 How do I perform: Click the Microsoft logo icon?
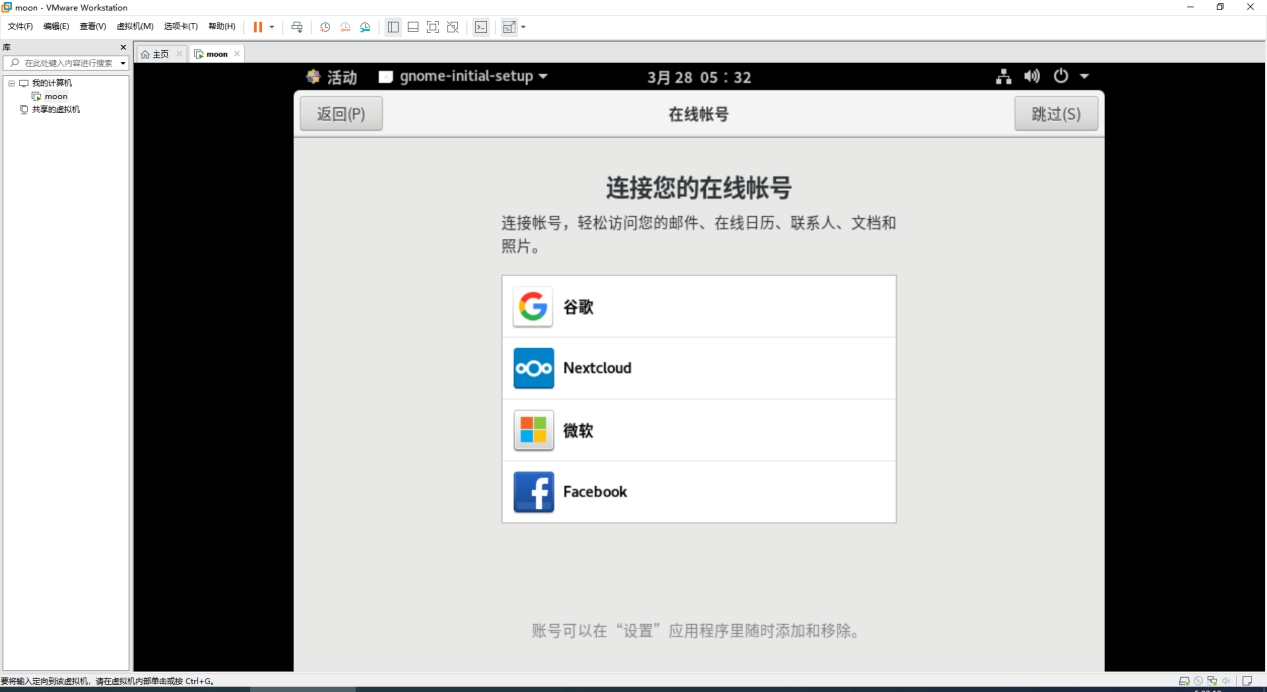tap(533, 430)
